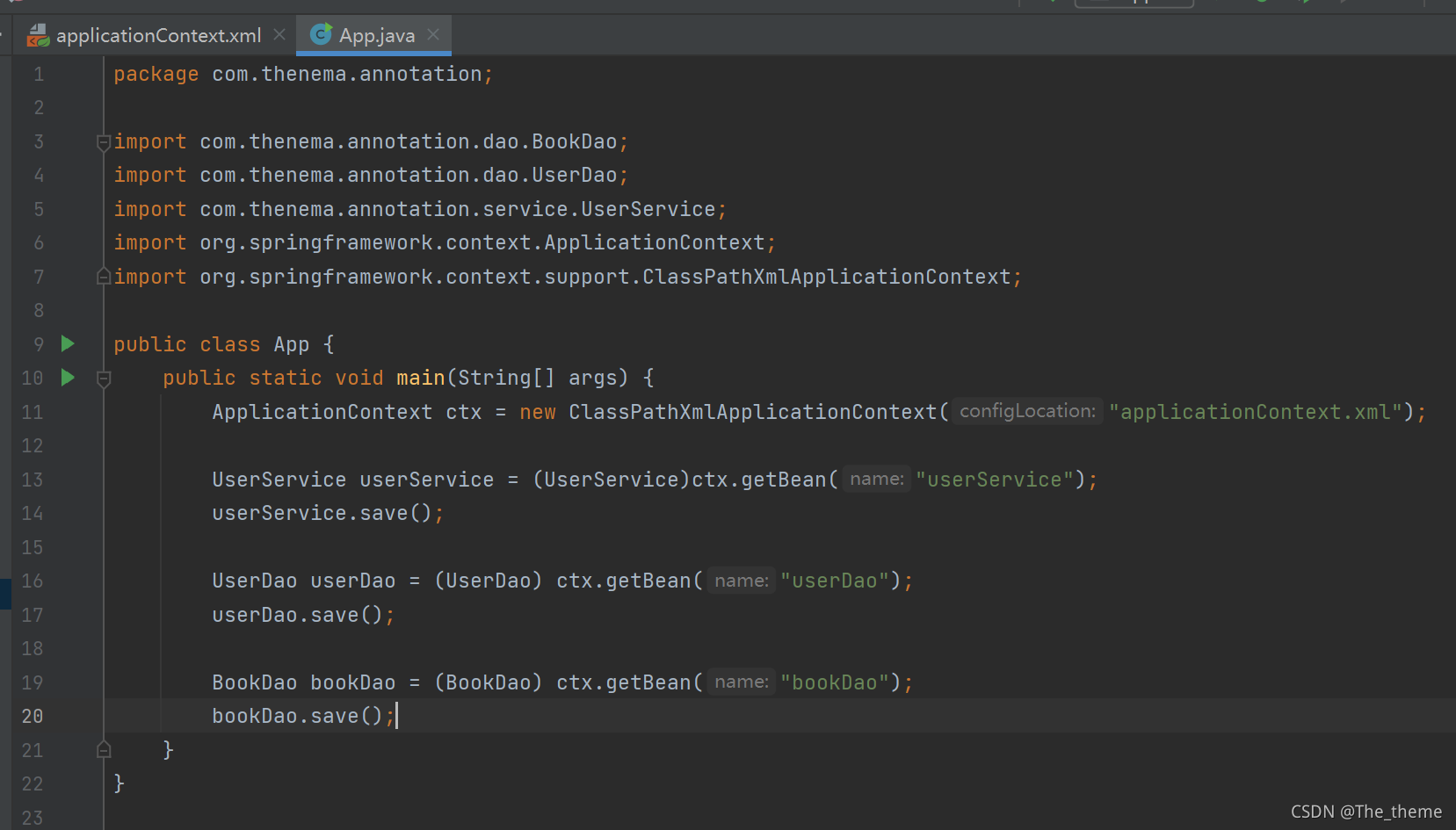The height and width of the screenshot is (830, 1456).
Task: Click the ctx variable declaration on line 11
Action: point(464,412)
